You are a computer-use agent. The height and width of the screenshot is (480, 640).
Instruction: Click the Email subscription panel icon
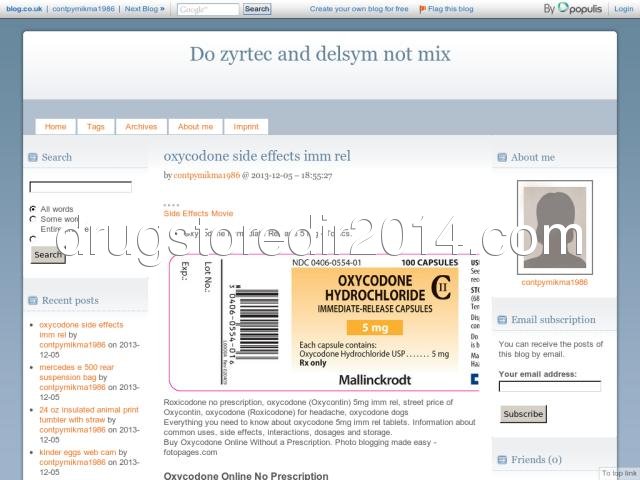click(502, 320)
